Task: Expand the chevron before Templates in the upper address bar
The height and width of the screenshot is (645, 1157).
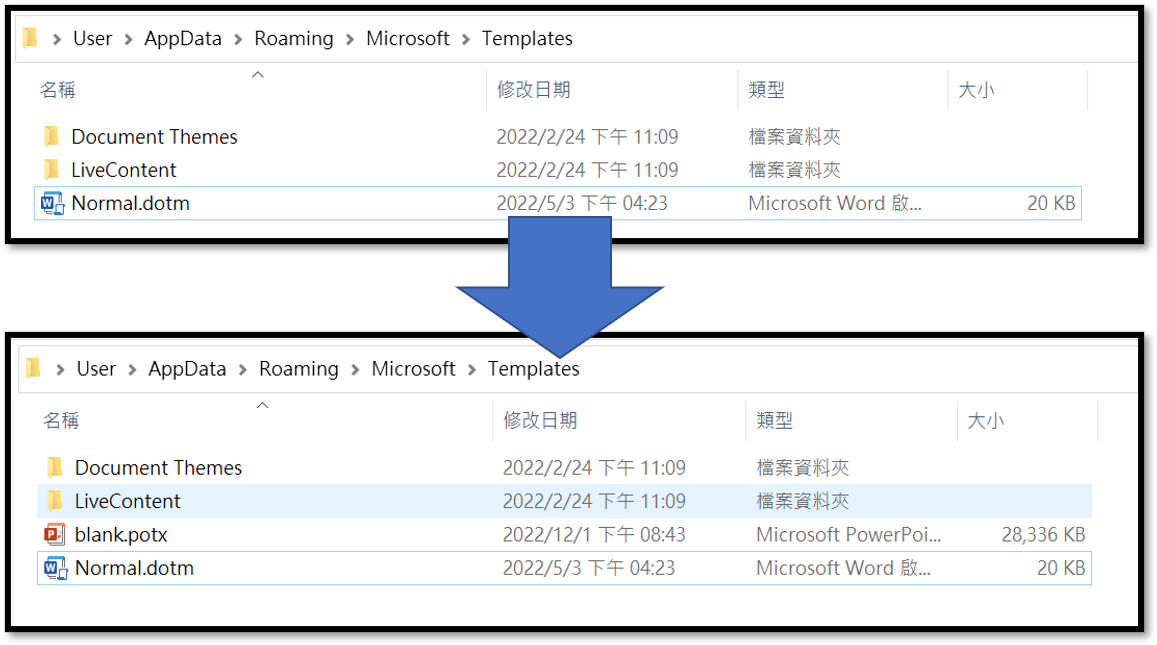Action: pyautogui.click(x=466, y=39)
